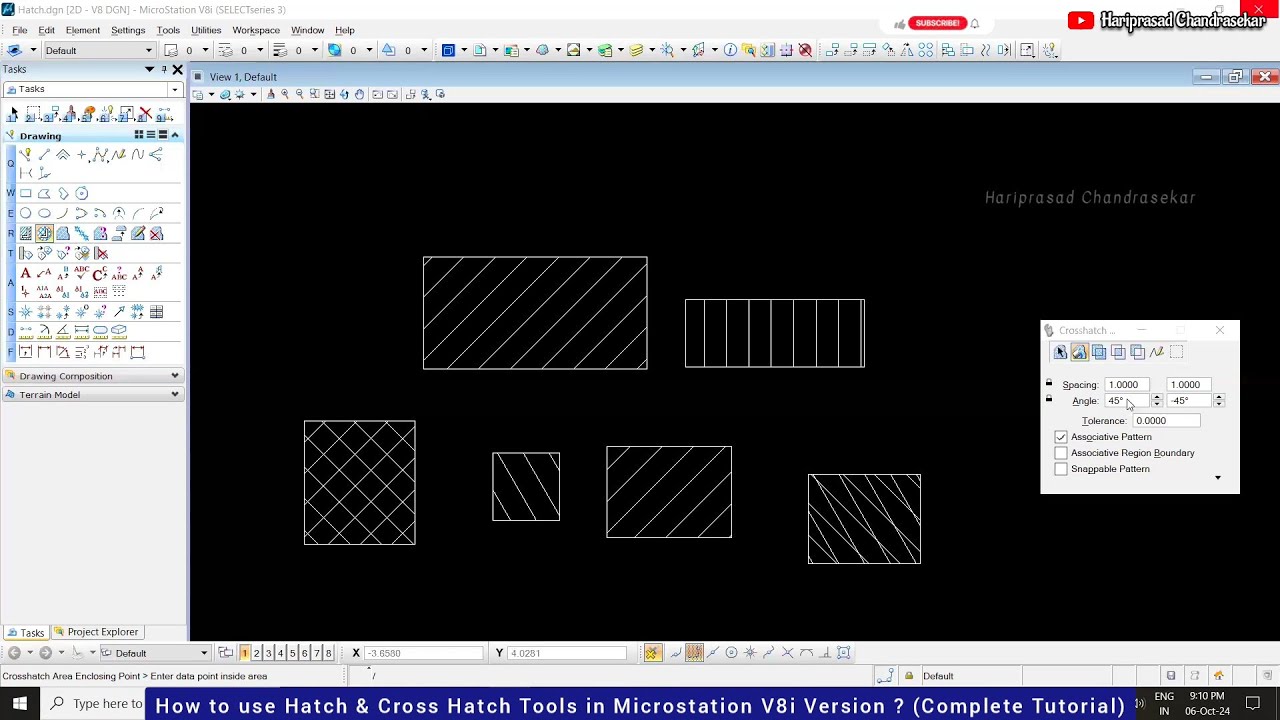
Task: Select the Place Block tool in row W
Action: [x=26, y=194]
